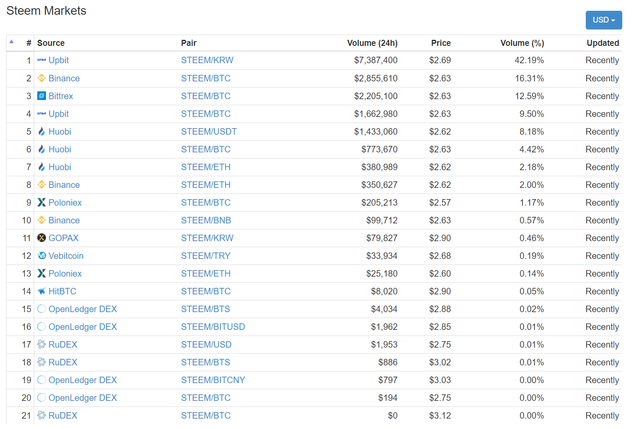Click HitBTC icon in row 14
This screenshot has width=640, height=429.
coord(41,291)
